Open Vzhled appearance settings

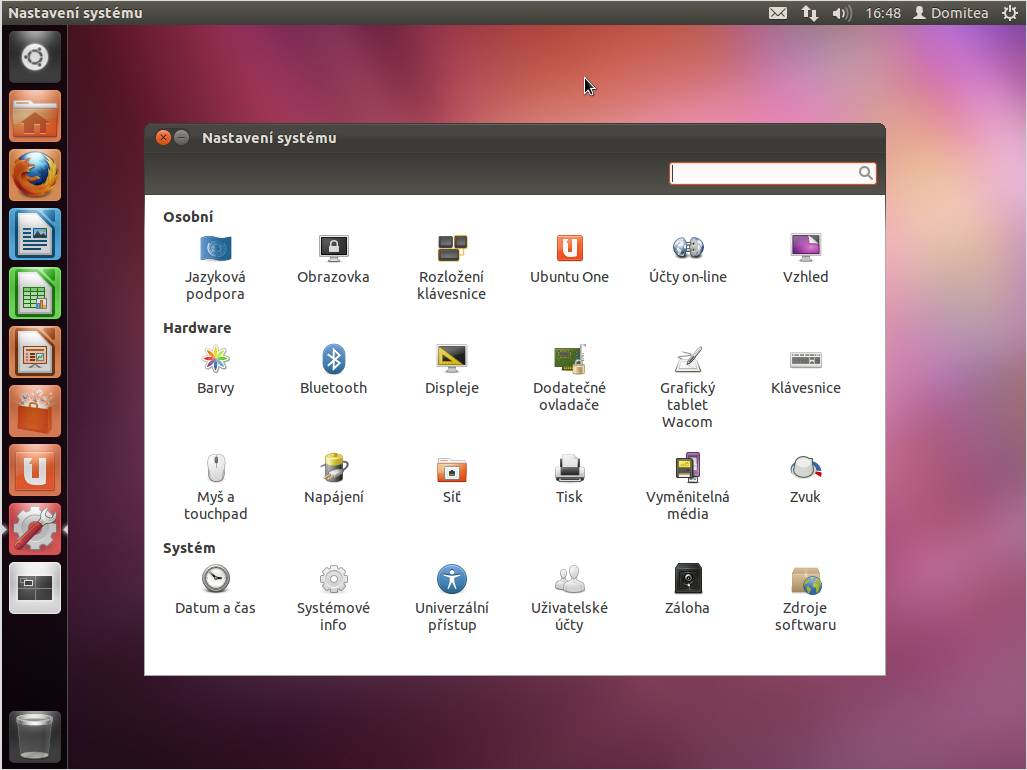click(x=805, y=249)
